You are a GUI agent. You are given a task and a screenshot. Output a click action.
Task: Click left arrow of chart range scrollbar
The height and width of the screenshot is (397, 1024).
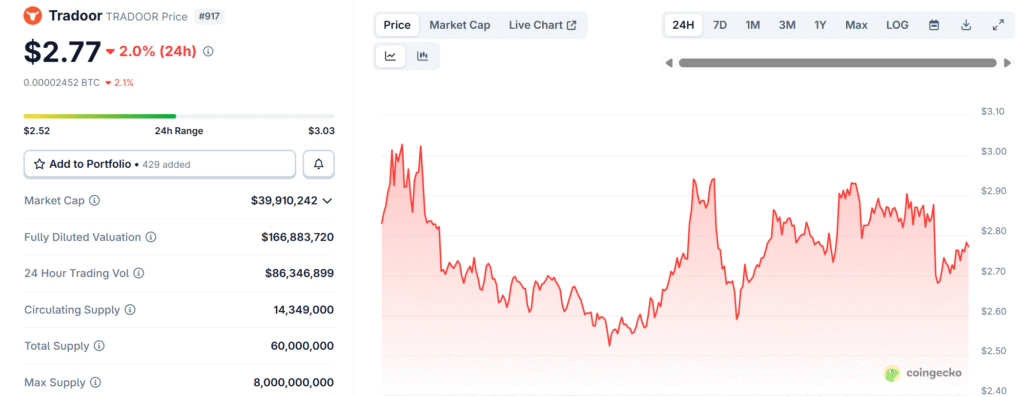point(669,63)
